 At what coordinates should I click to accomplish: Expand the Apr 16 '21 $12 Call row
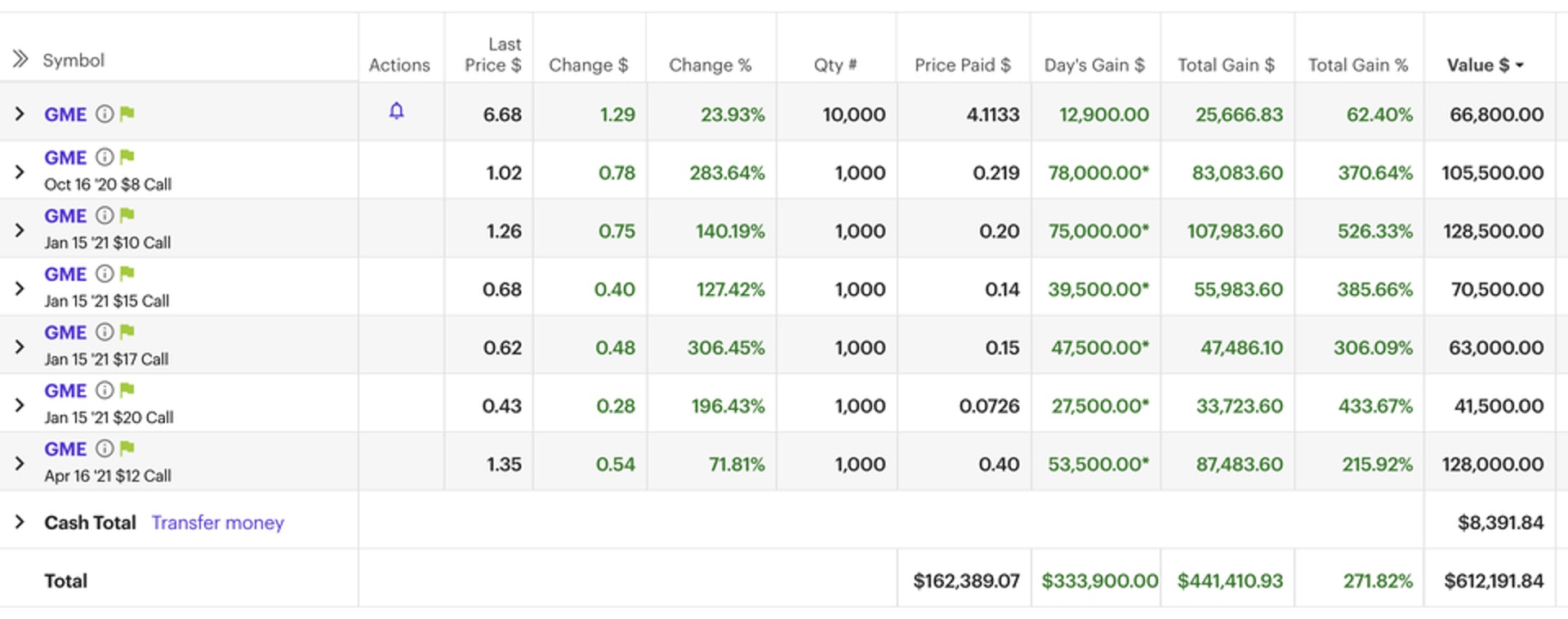point(20,463)
